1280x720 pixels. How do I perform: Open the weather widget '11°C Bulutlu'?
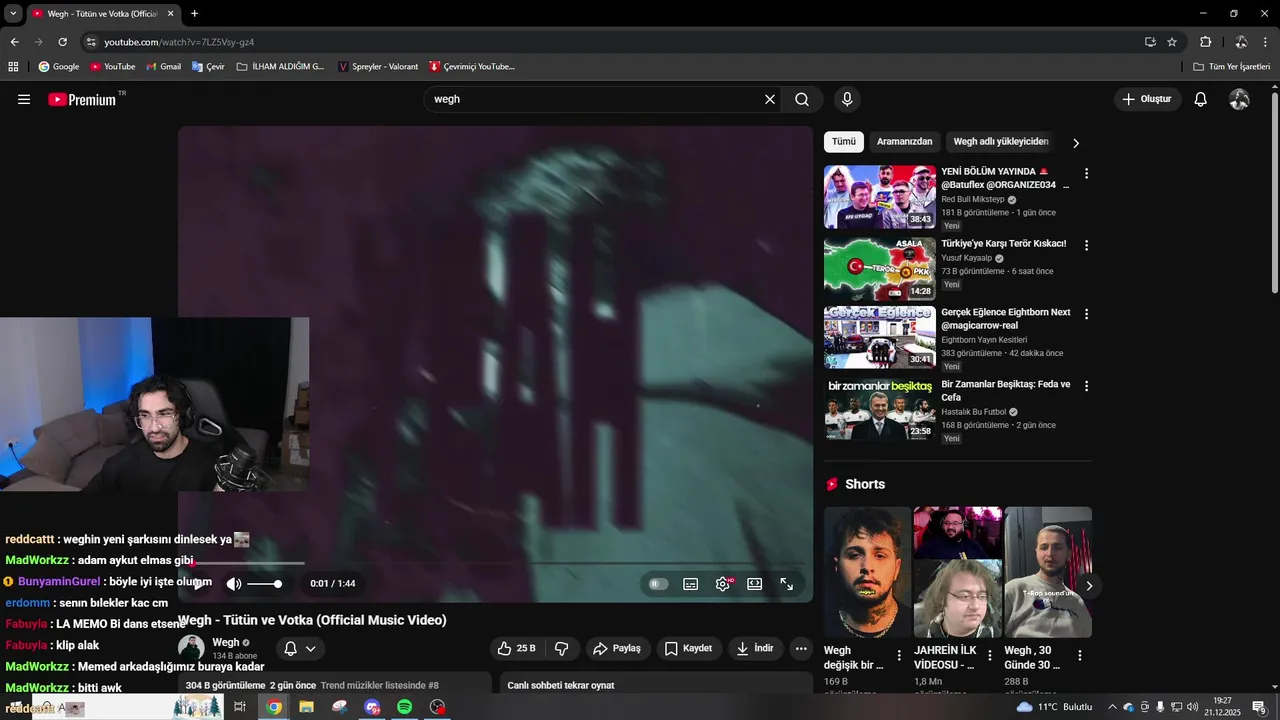click(x=1055, y=707)
